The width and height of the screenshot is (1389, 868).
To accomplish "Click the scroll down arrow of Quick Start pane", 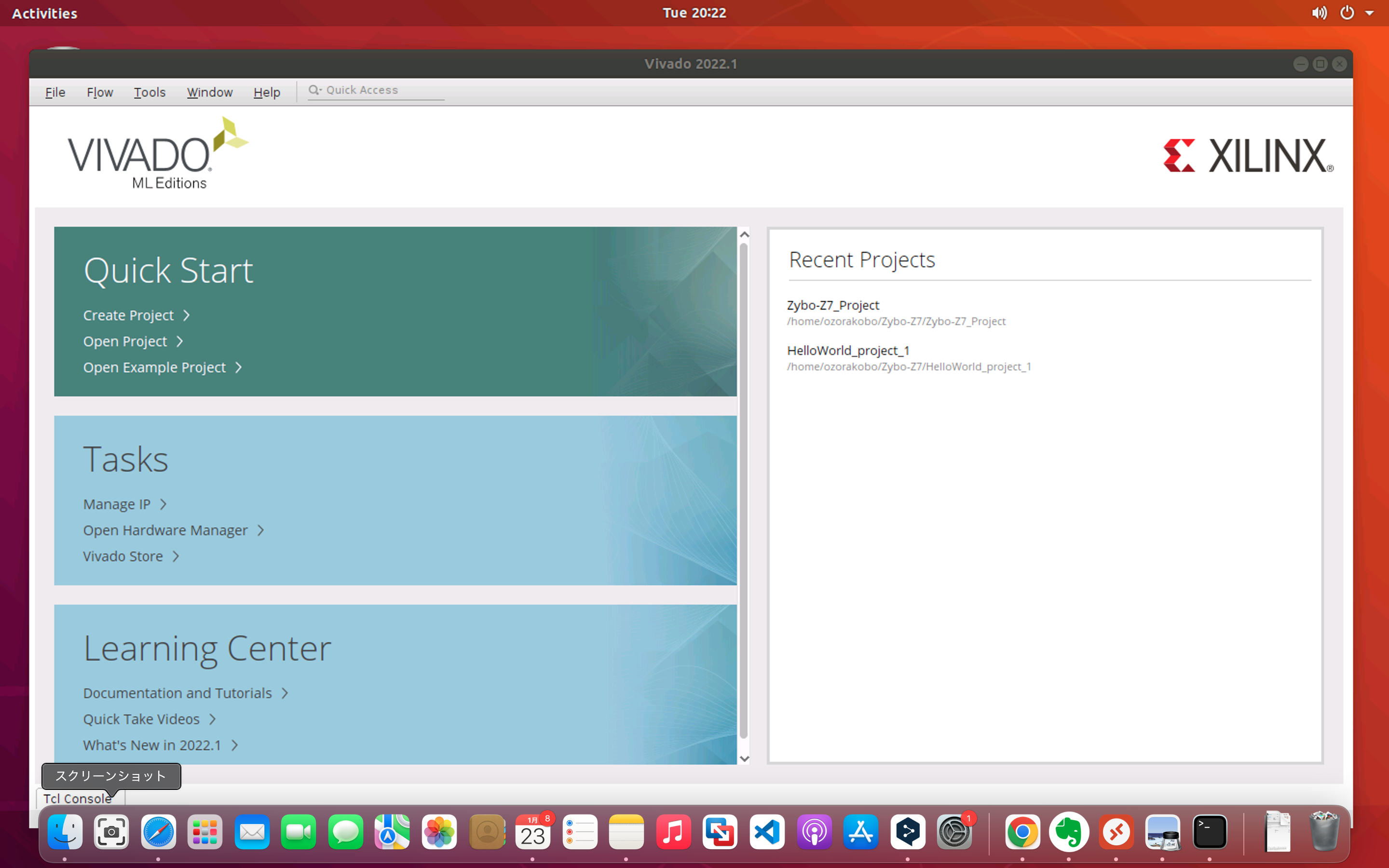I will pyautogui.click(x=745, y=759).
